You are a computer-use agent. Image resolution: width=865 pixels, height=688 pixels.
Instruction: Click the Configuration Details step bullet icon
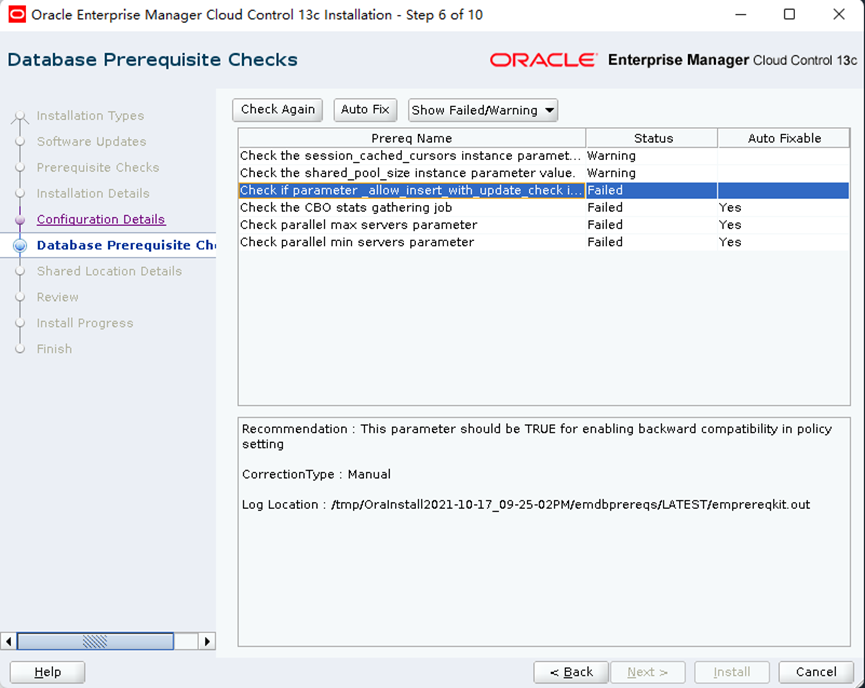(x=20, y=220)
